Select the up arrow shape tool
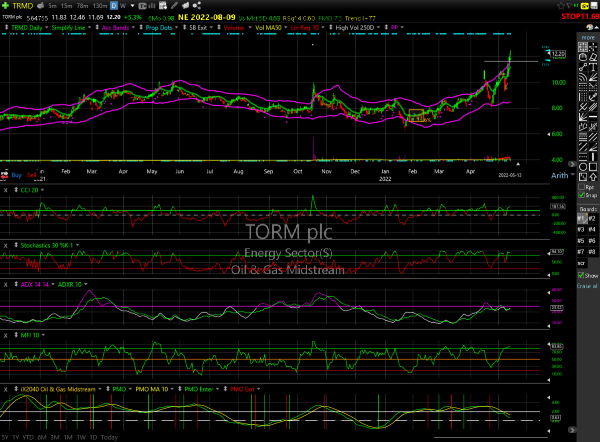 click(593, 177)
